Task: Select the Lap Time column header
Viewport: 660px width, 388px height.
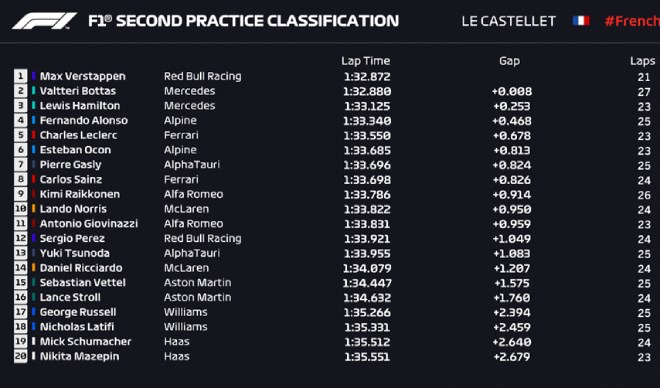Action: click(x=365, y=61)
